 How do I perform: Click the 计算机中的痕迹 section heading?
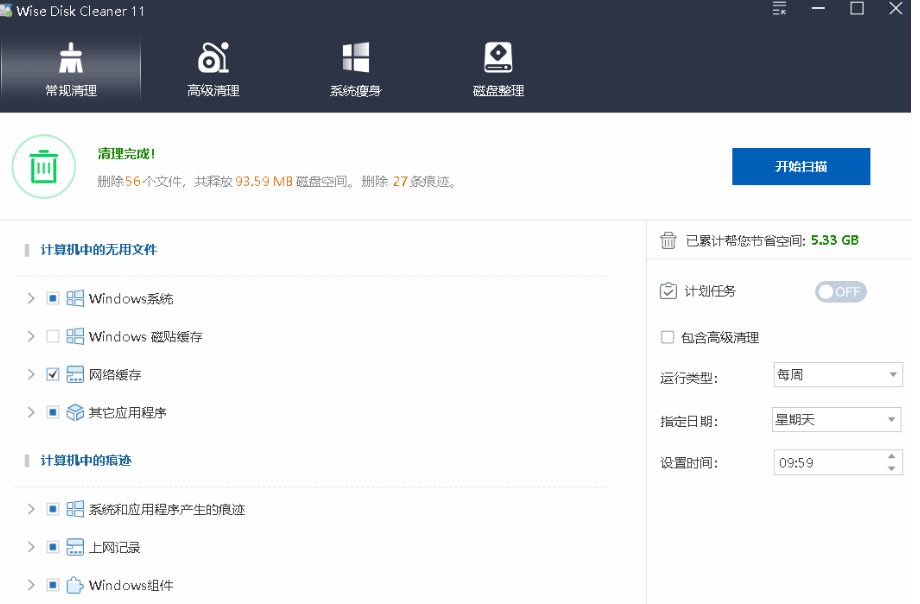tap(86, 460)
